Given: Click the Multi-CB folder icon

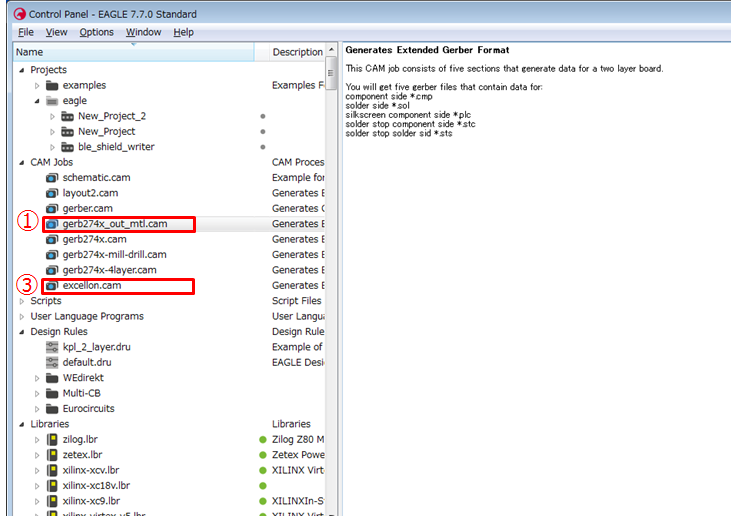Looking at the screenshot, I should coord(52,393).
